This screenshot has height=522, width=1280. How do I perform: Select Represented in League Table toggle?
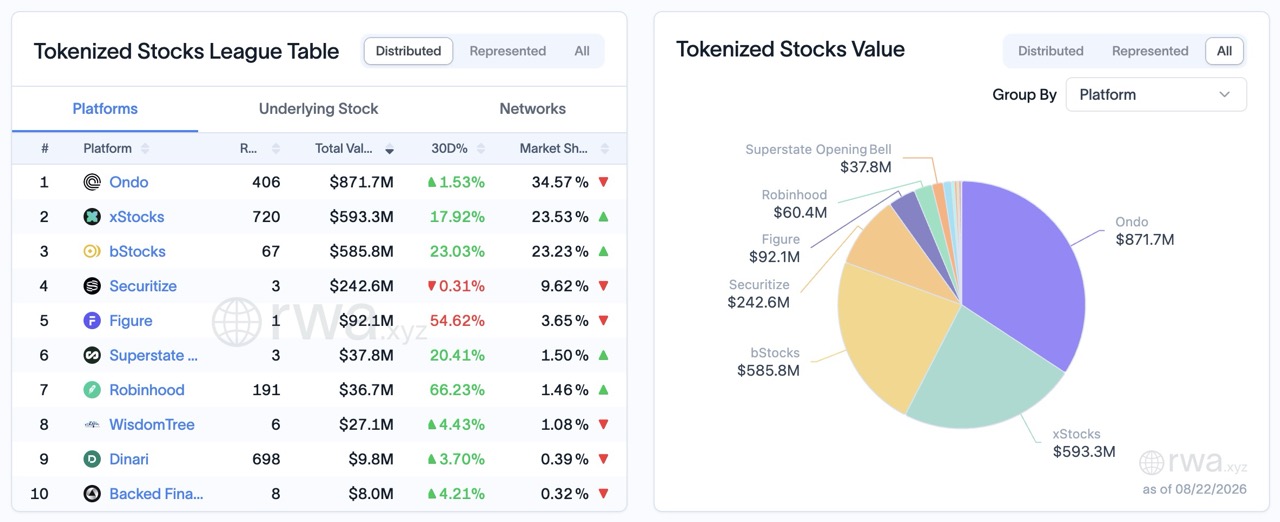[x=508, y=51]
